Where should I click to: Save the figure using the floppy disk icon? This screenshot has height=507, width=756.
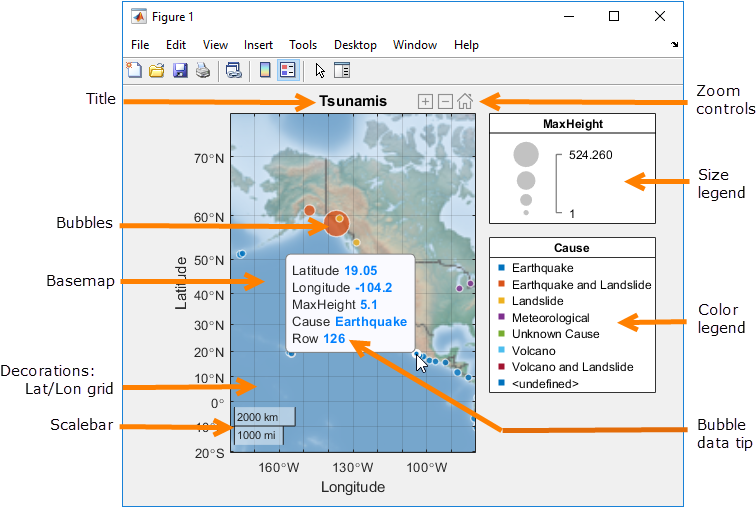tap(180, 70)
